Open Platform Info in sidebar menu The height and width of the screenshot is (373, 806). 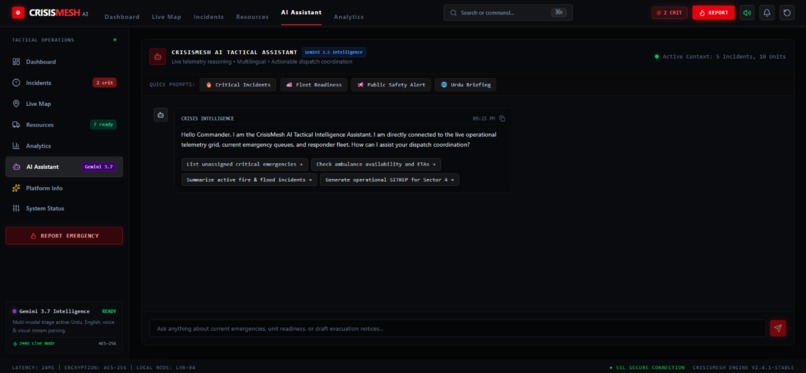click(x=64, y=188)
